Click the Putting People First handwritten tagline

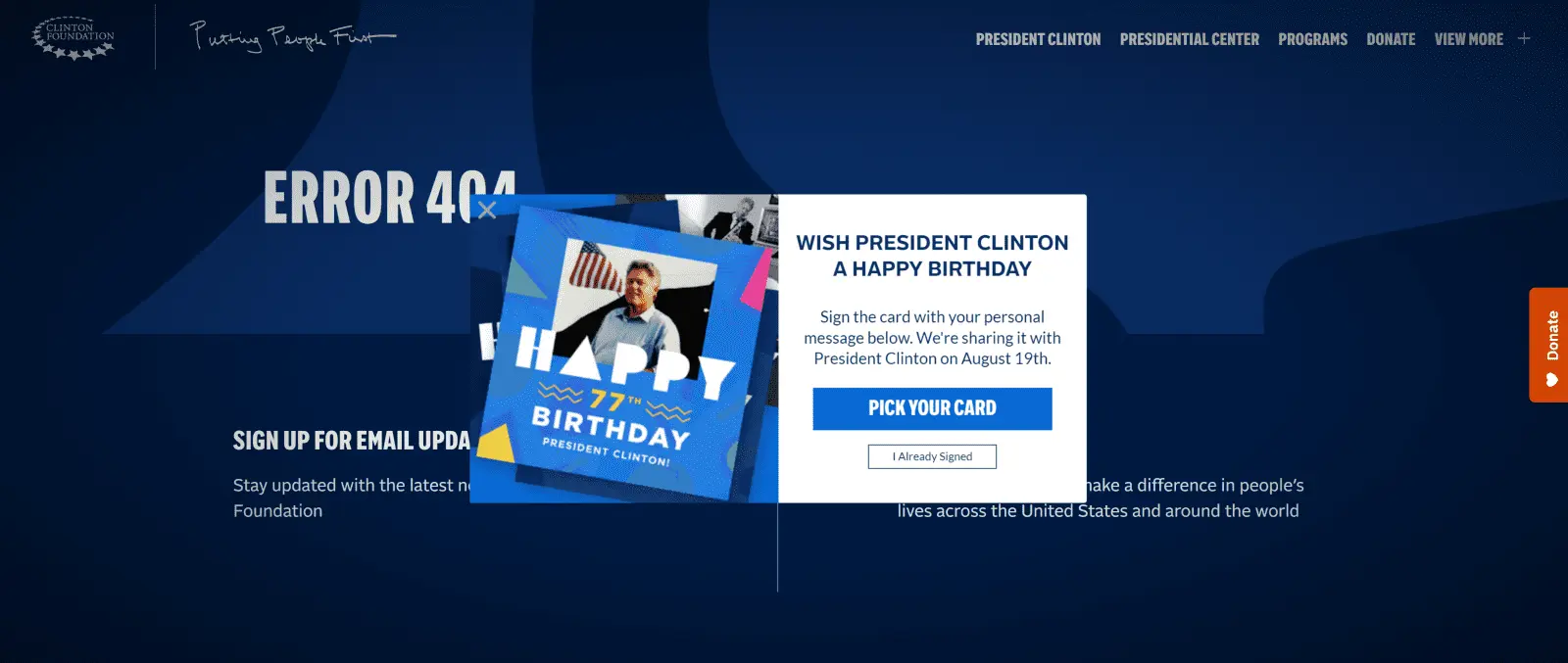[292, 36]
